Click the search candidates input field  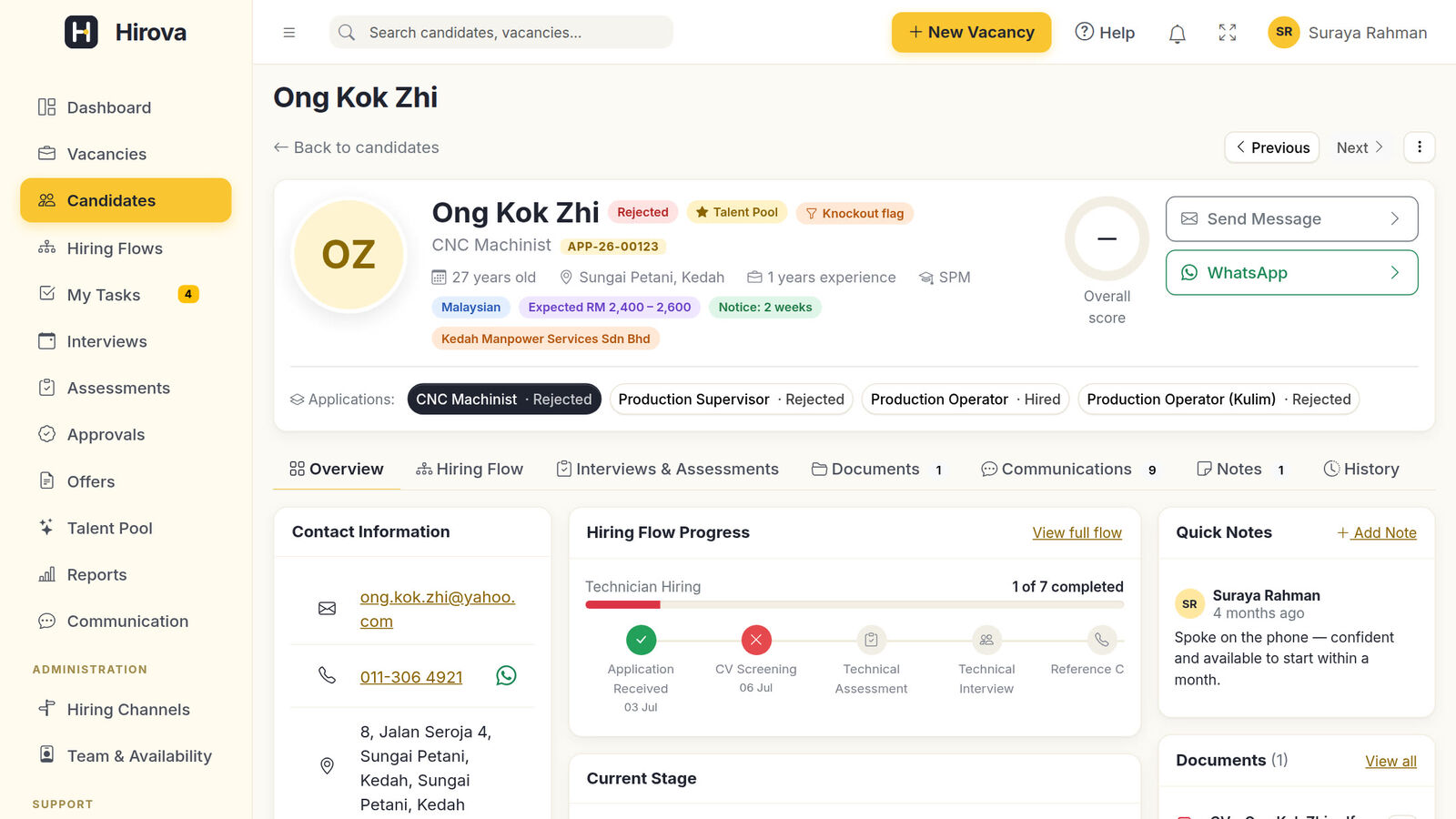501,32
